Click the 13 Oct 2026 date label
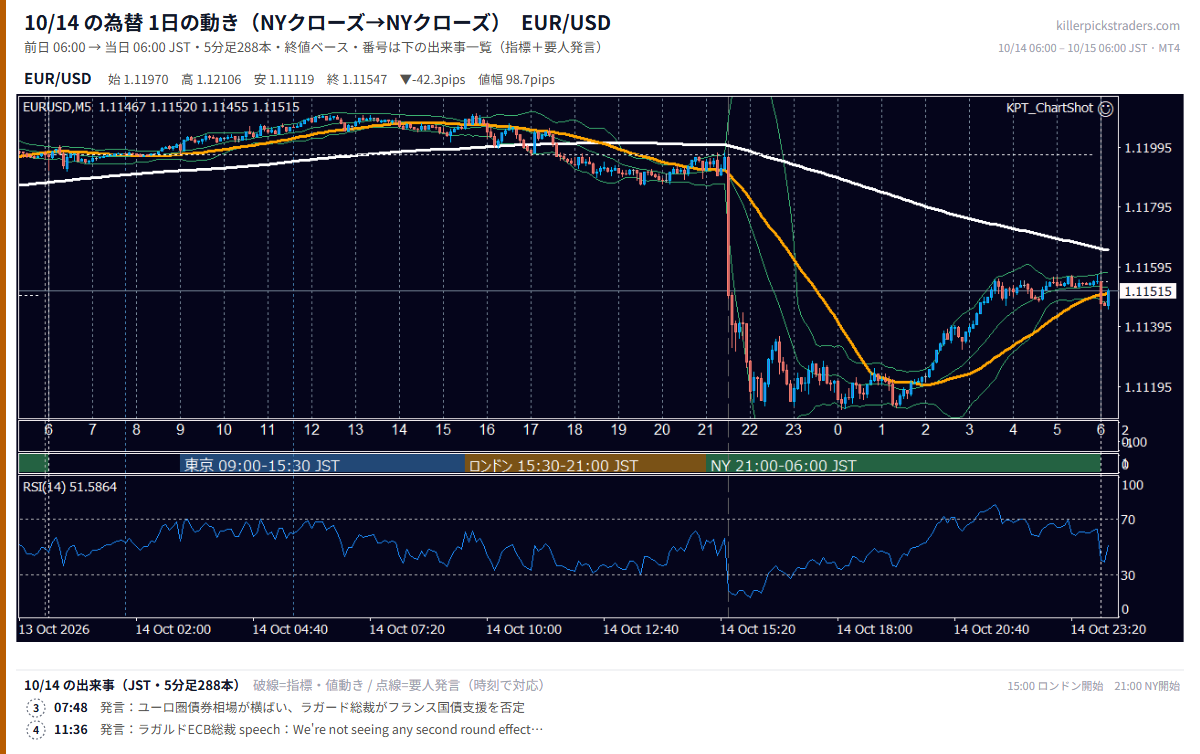This screenshot has width=1200, height=754. click(55, 630)
